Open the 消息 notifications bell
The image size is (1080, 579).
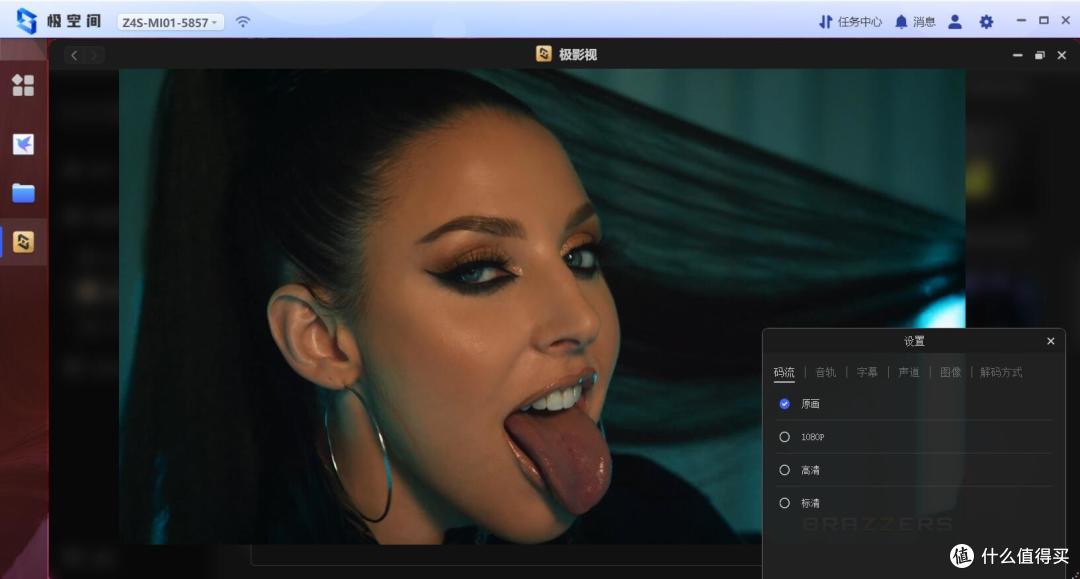coord(915,22)
